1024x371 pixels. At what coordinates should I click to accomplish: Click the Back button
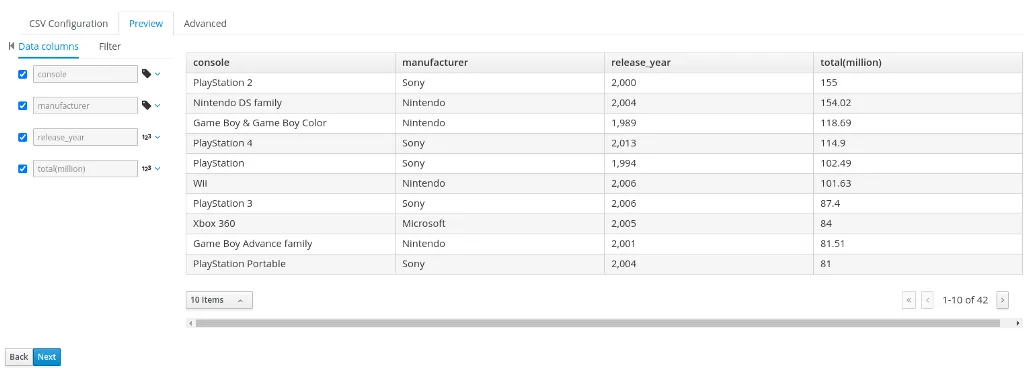19,357
